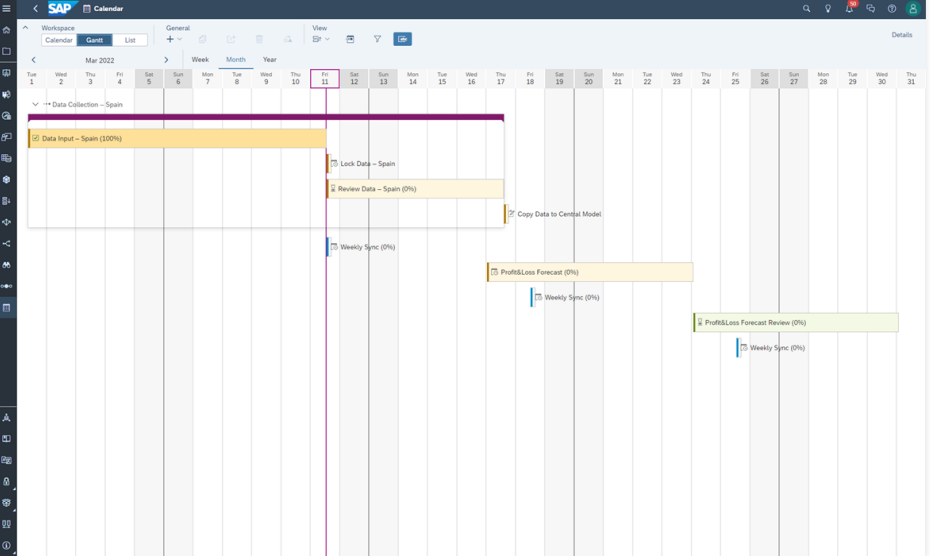Open the Stories presentation icon in sidebar
930x556 pixels.
(7, 73)
